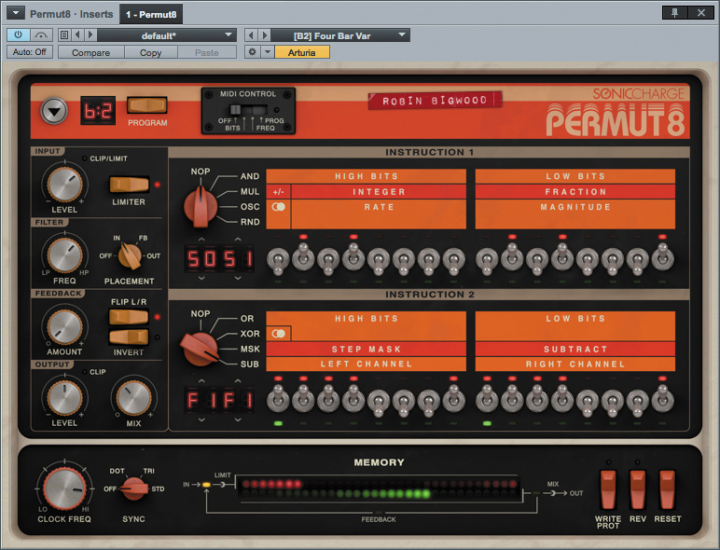Switch to the 1 - Permut8 tab
Viewport: 720px width, 550px height.
point(151,14)
